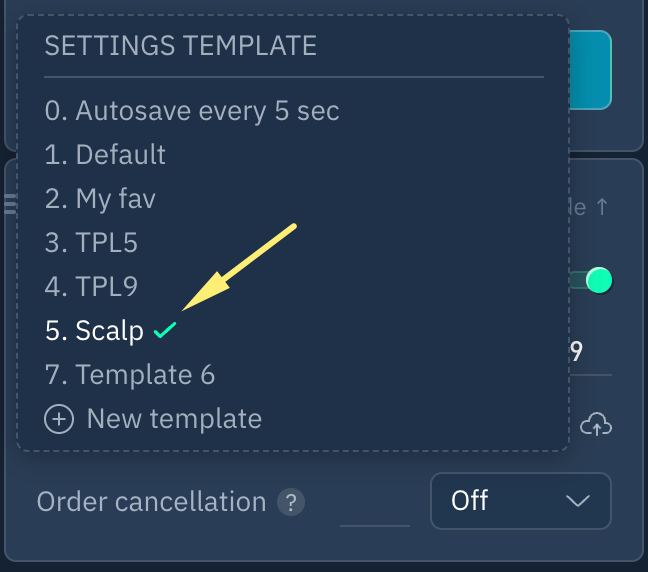Create a New template via its label
Image resolution: width=648 pixels, height=572 pixels.
(x=174, y=418)
